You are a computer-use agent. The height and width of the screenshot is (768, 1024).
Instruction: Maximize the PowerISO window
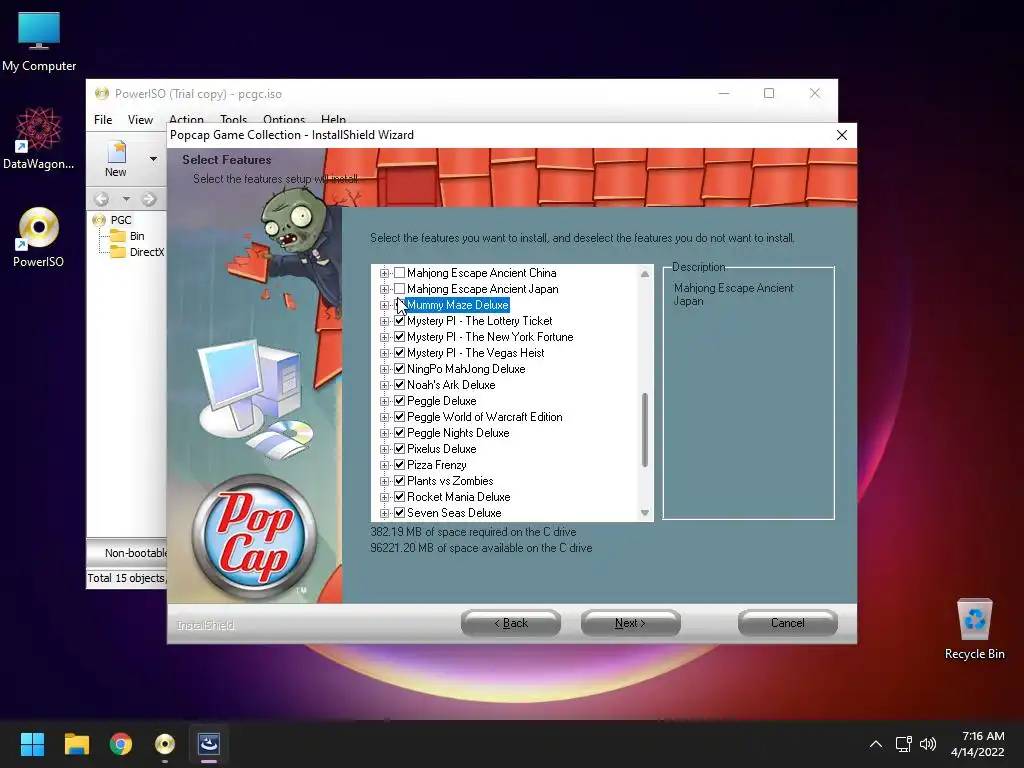point(769,93)
